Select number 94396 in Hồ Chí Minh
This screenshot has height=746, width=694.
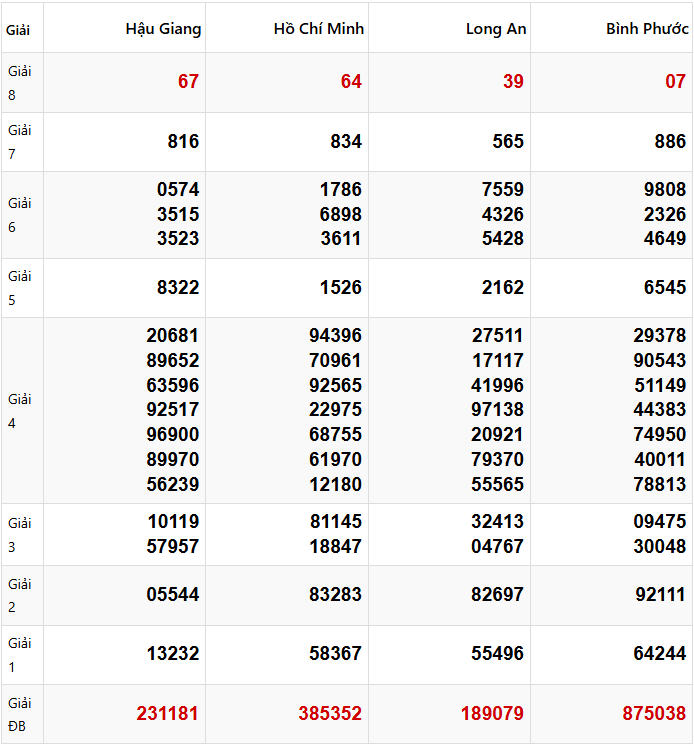(335, 335)
